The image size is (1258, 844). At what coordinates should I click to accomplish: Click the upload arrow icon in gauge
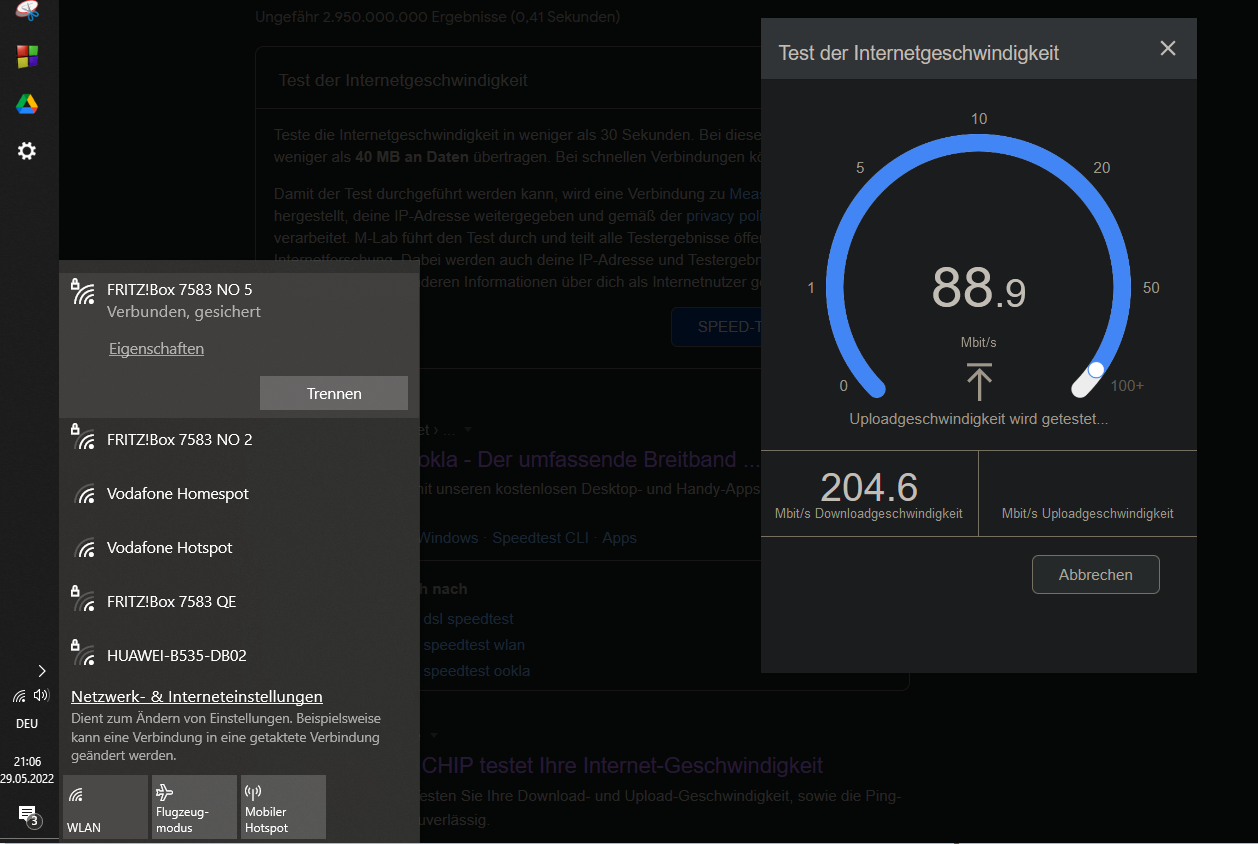(979, 383)
